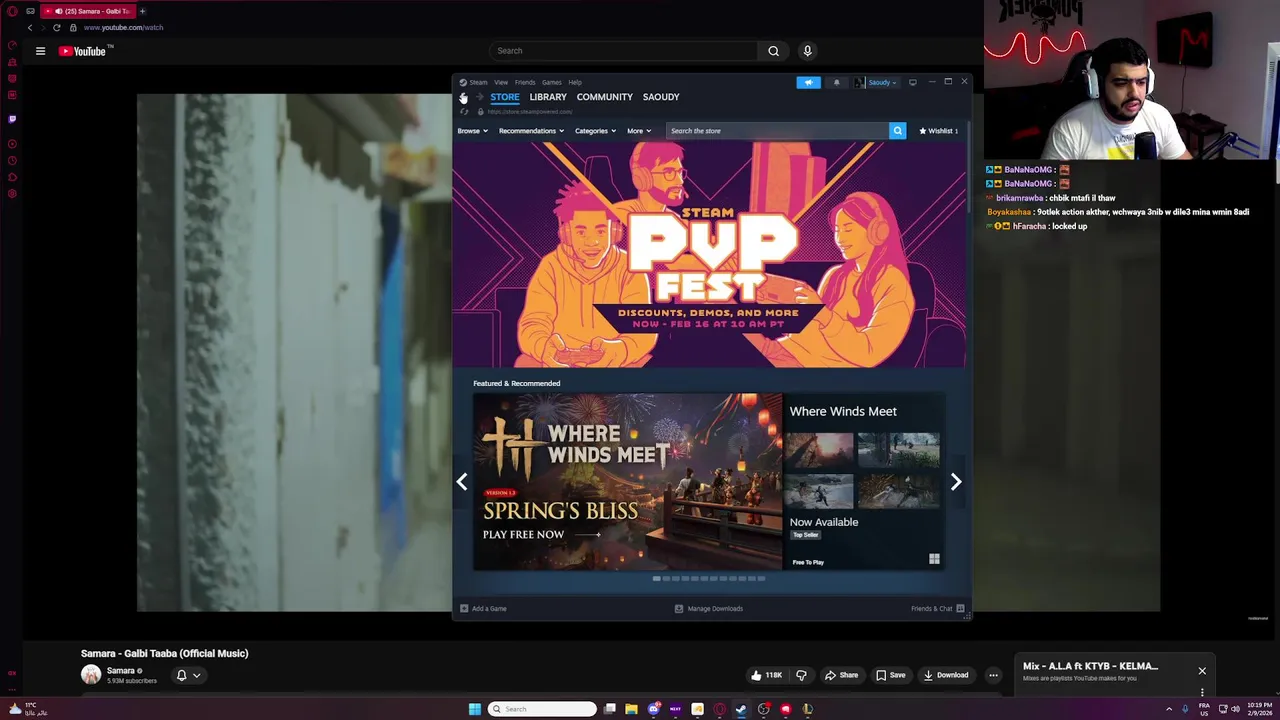The height and width of the screenshot is (720, 1280).
Task: Reload the Steam store page
Action: point(463,111)
